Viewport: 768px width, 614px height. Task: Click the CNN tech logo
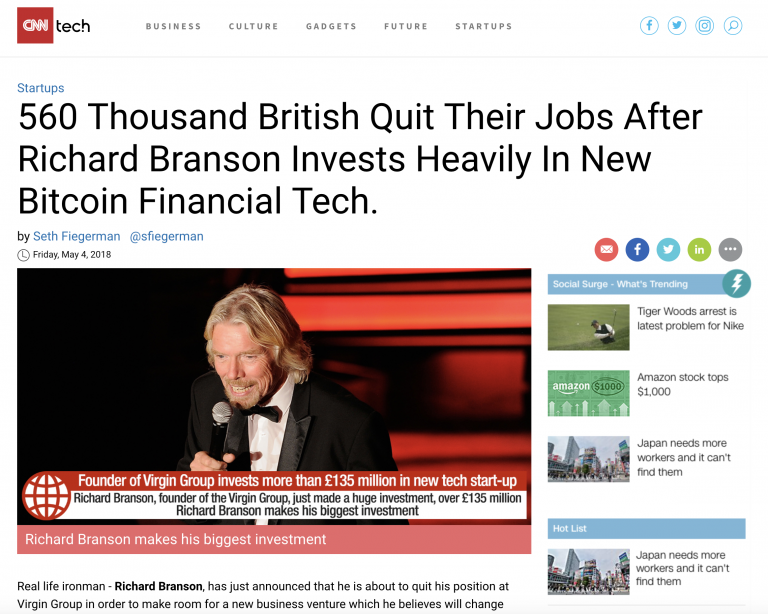pyautogui.click(x=54, y=25)
